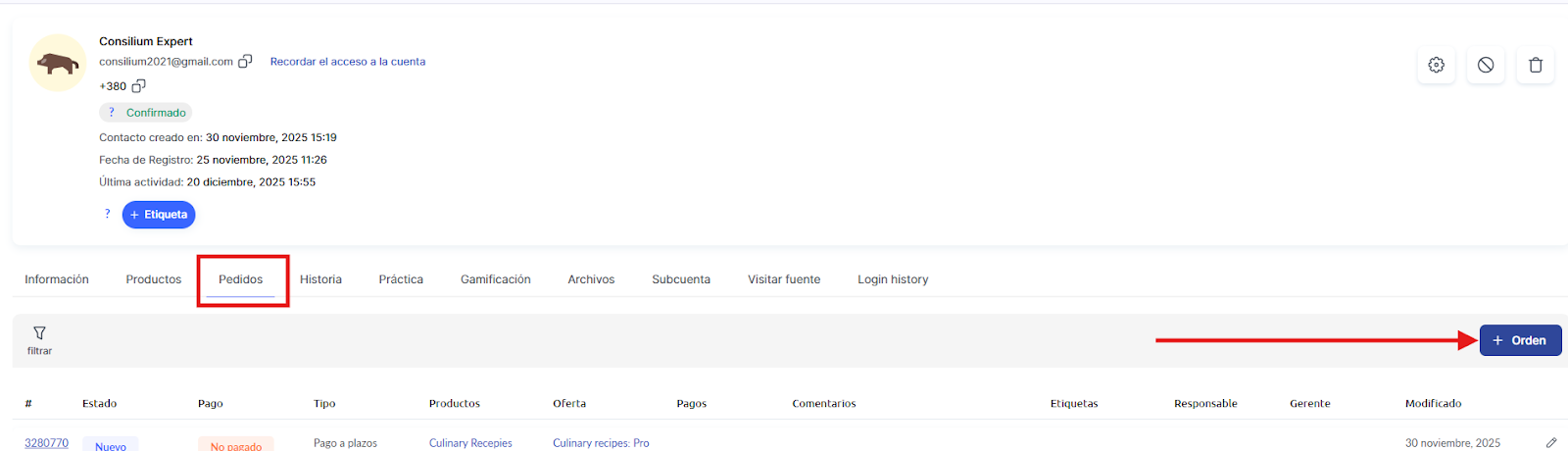The height and width of the screenshot is (451, 1568).
Task: Select the Pedidos tab
Action: (241, 279)
